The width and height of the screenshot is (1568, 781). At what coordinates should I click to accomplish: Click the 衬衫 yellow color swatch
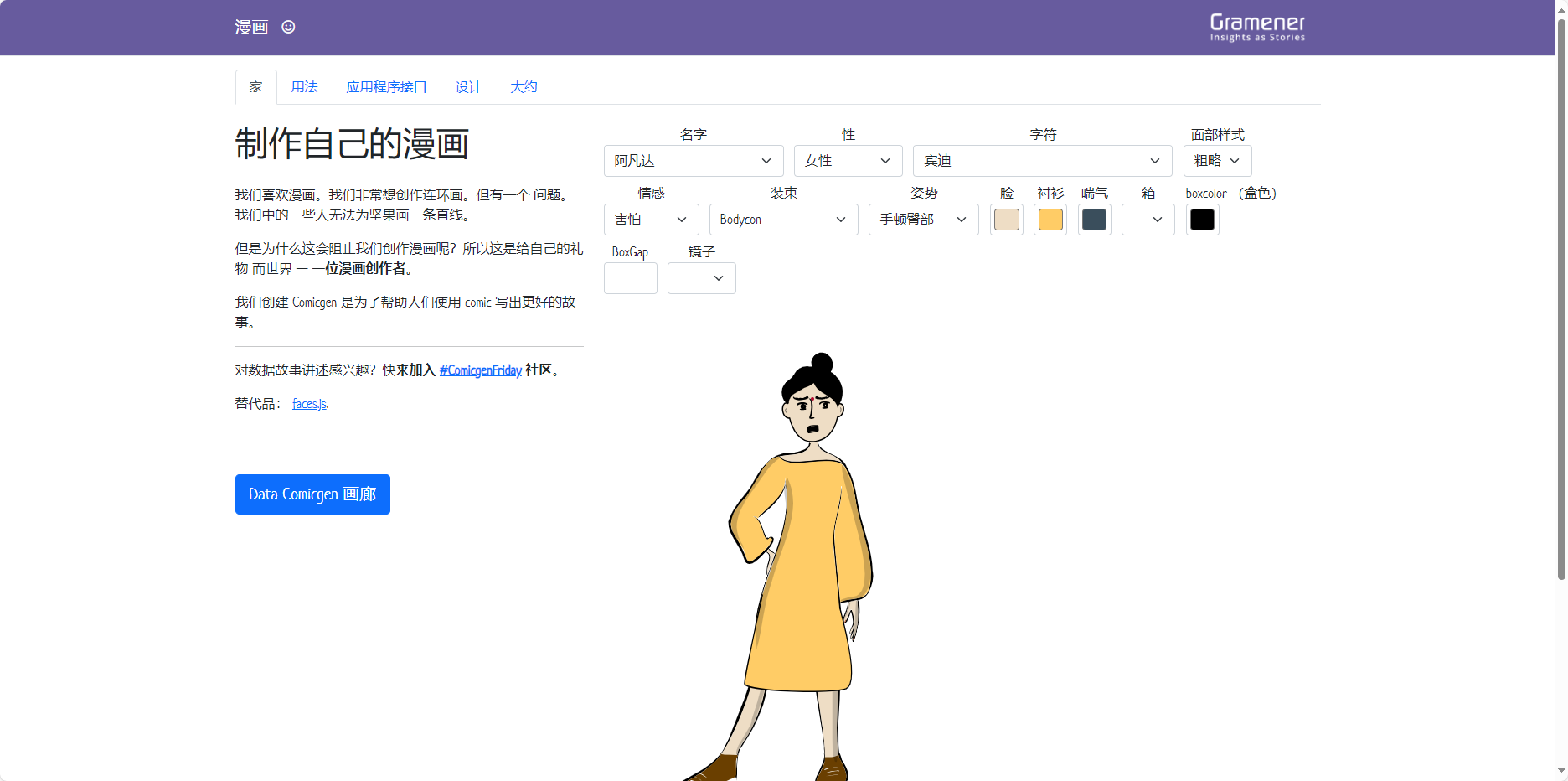click(x=1050, y=220)
